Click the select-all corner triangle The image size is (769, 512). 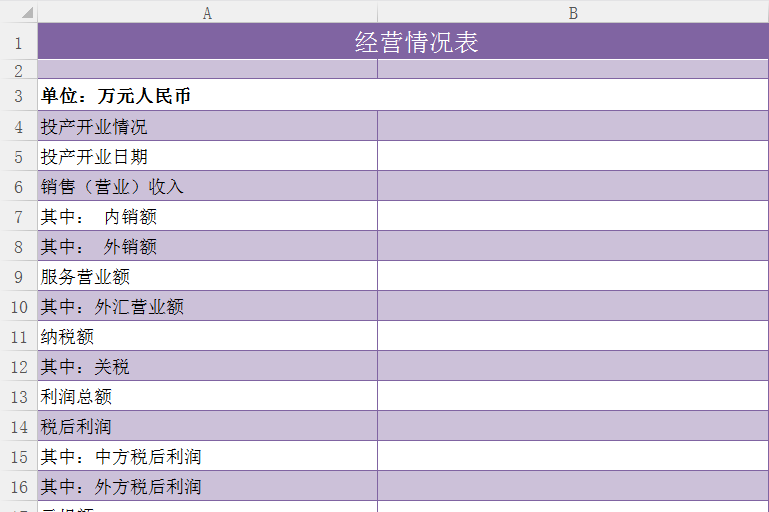(x=27, y=13)
